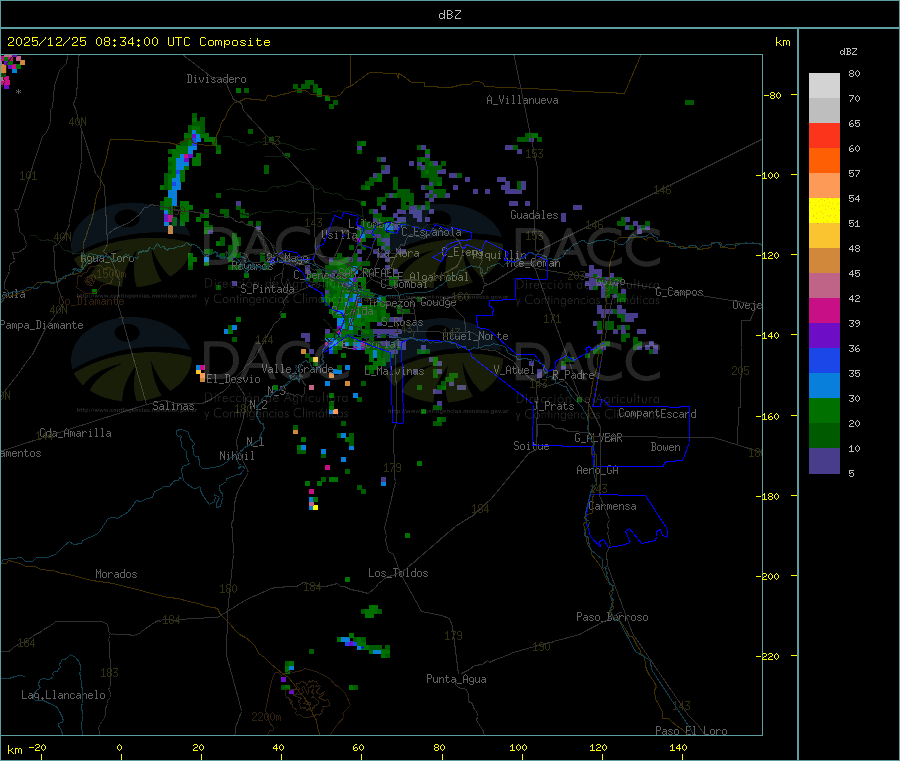900x761 pixels.
Task: Click the 140 tick label on the horizontal km axis
Action: coord(678,747)
